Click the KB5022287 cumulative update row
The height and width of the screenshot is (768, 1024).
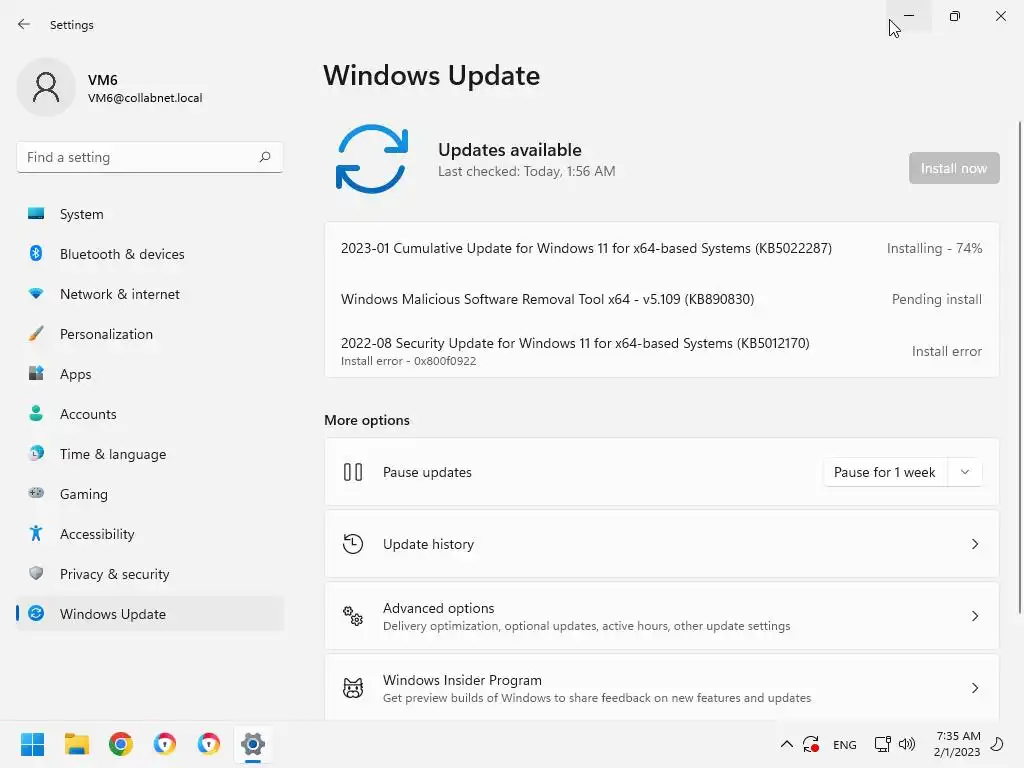click(x=662, y=248)
